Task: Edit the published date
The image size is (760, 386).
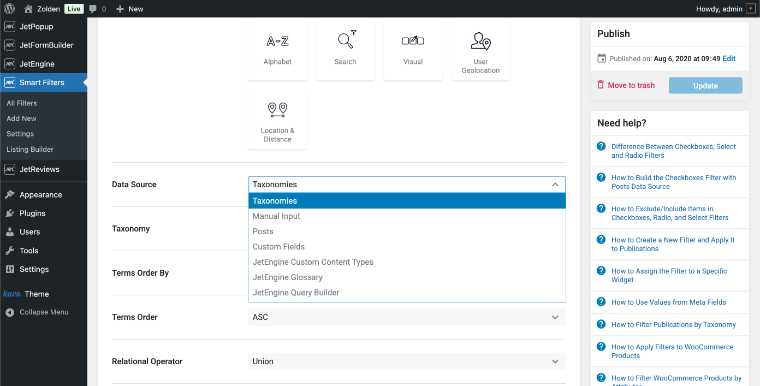Action: click(x=729, y=59)
